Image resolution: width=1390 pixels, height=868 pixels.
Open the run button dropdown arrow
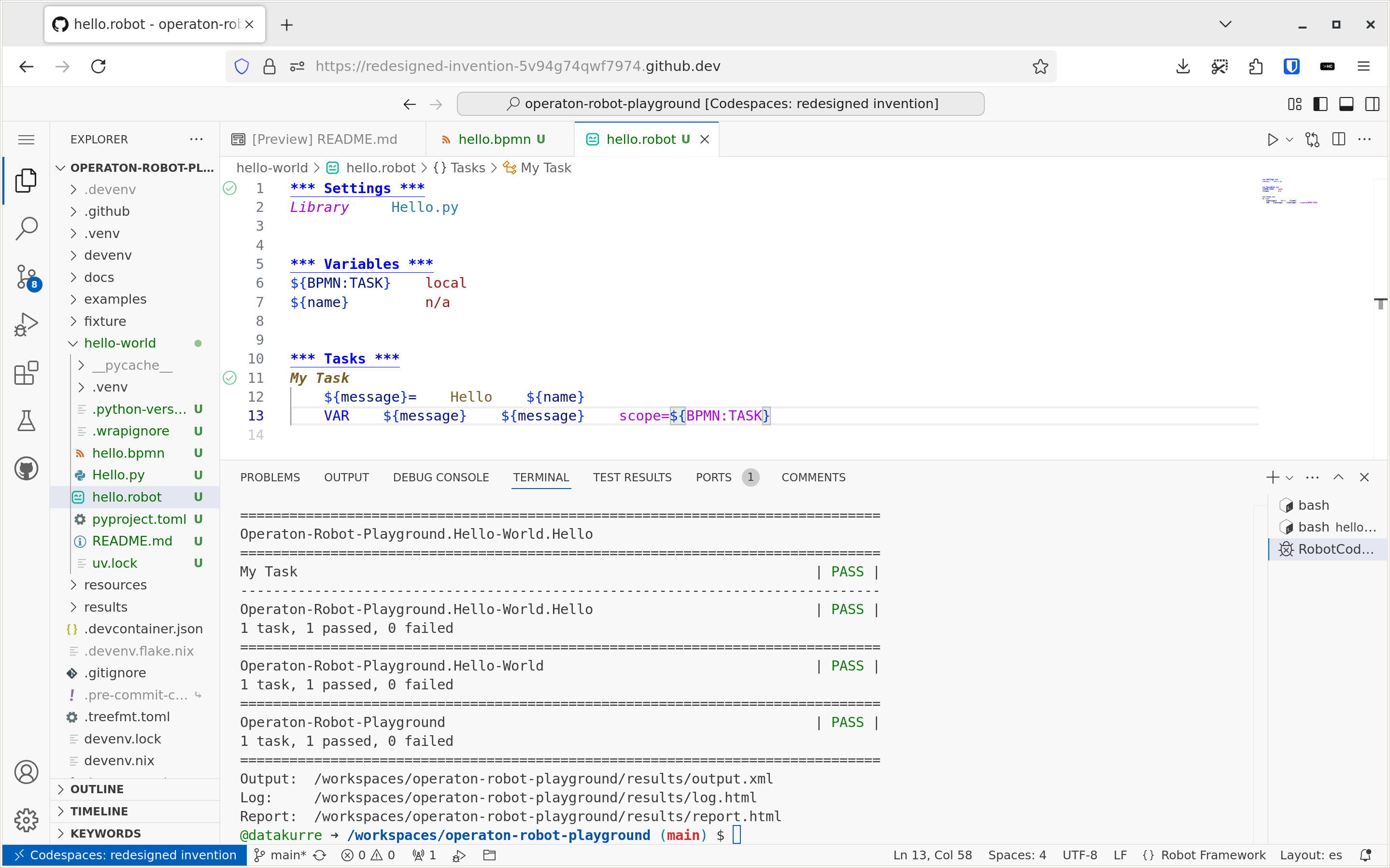tap(1290, 140)
